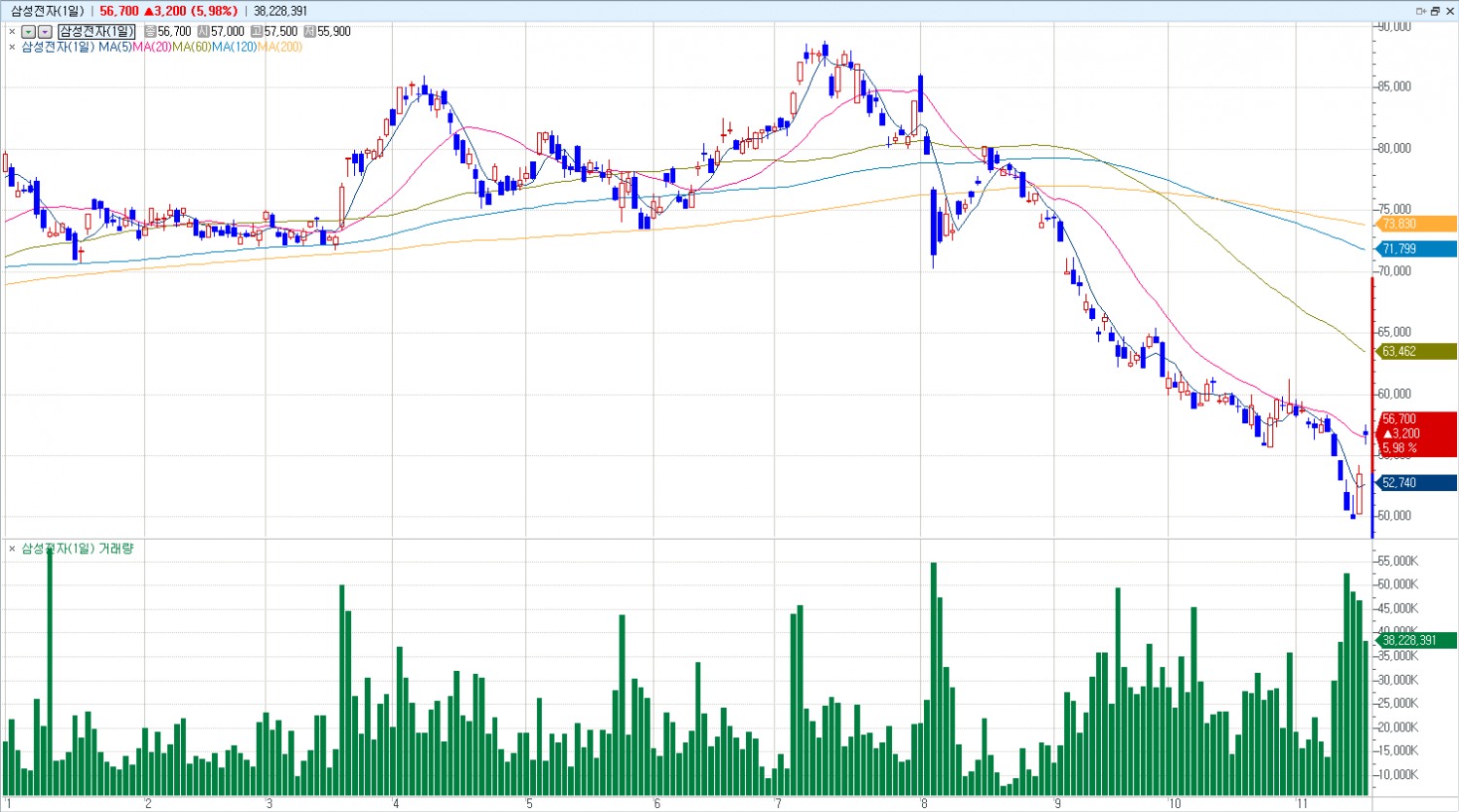
Task: Click the orange 73,830 price tag on axis
Action: (x=1416, y=225)
